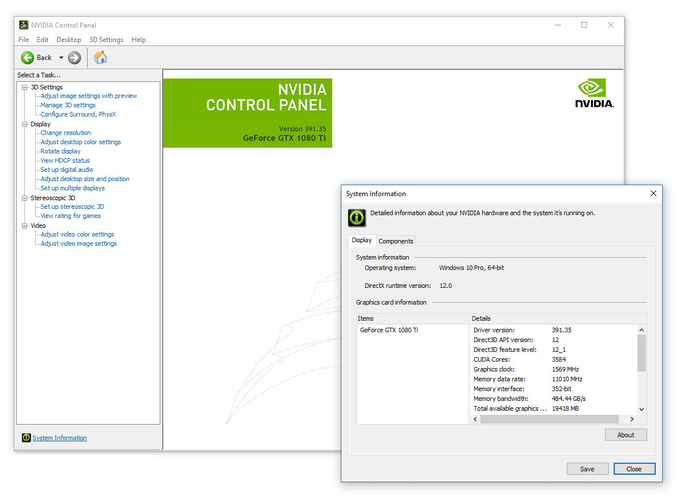Screen dimensions: 680x499
Task: Click the Driver version row
Action: 553,330
